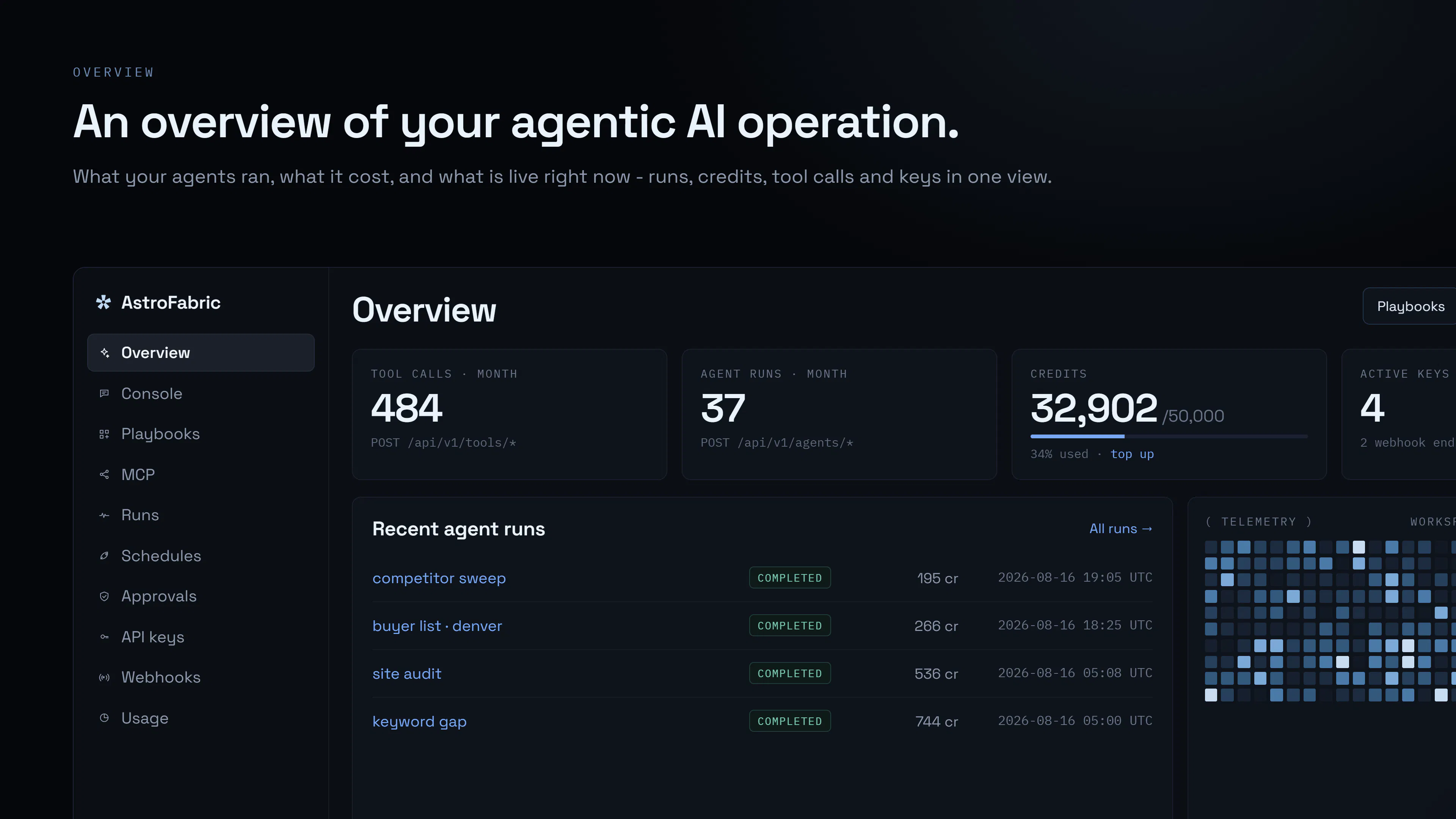Open Playbooks from the sidebar menu
This screenshot has width=1456, height=819.
click(201, 434)
